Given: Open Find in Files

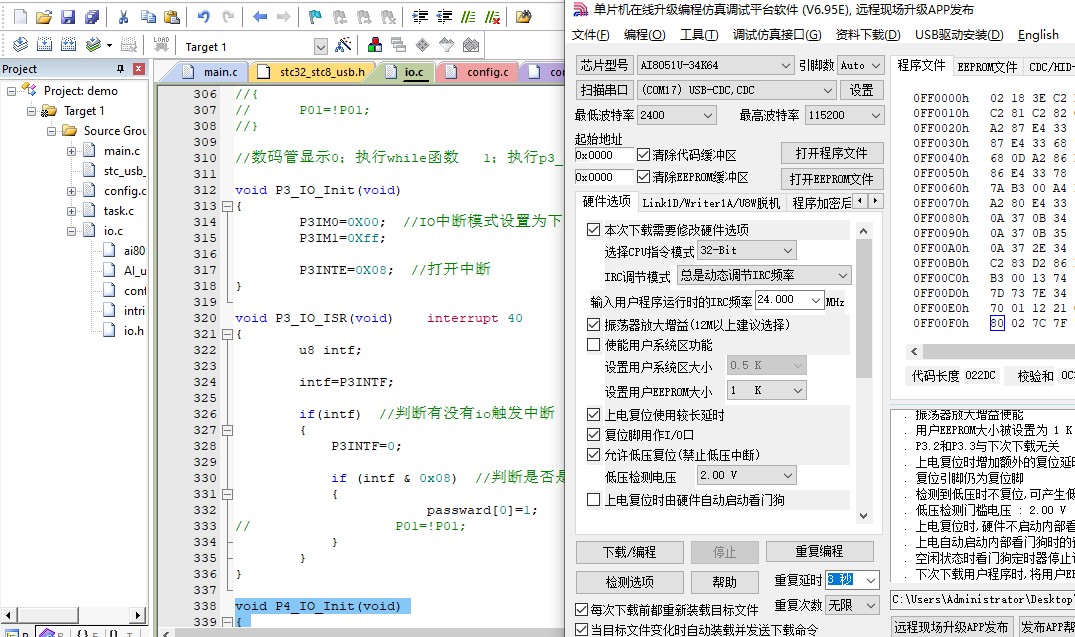Looking at the screenshot, I should (524, 16).
